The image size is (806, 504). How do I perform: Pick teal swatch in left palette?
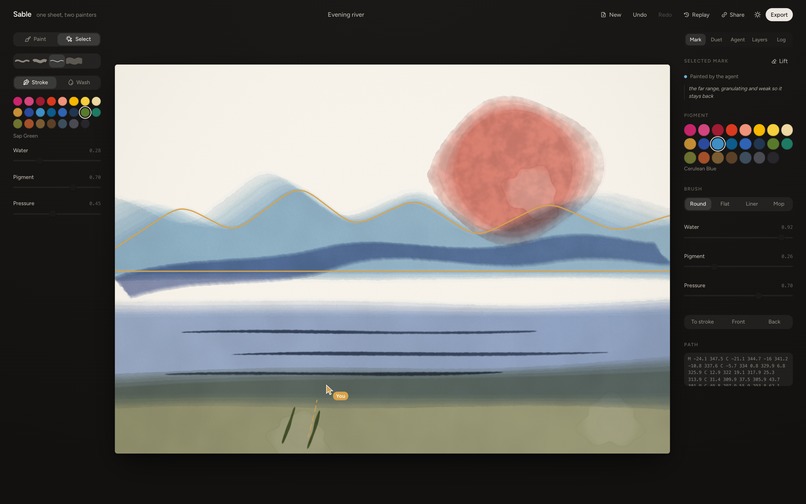pyautogui.click(x=96, y=113)
